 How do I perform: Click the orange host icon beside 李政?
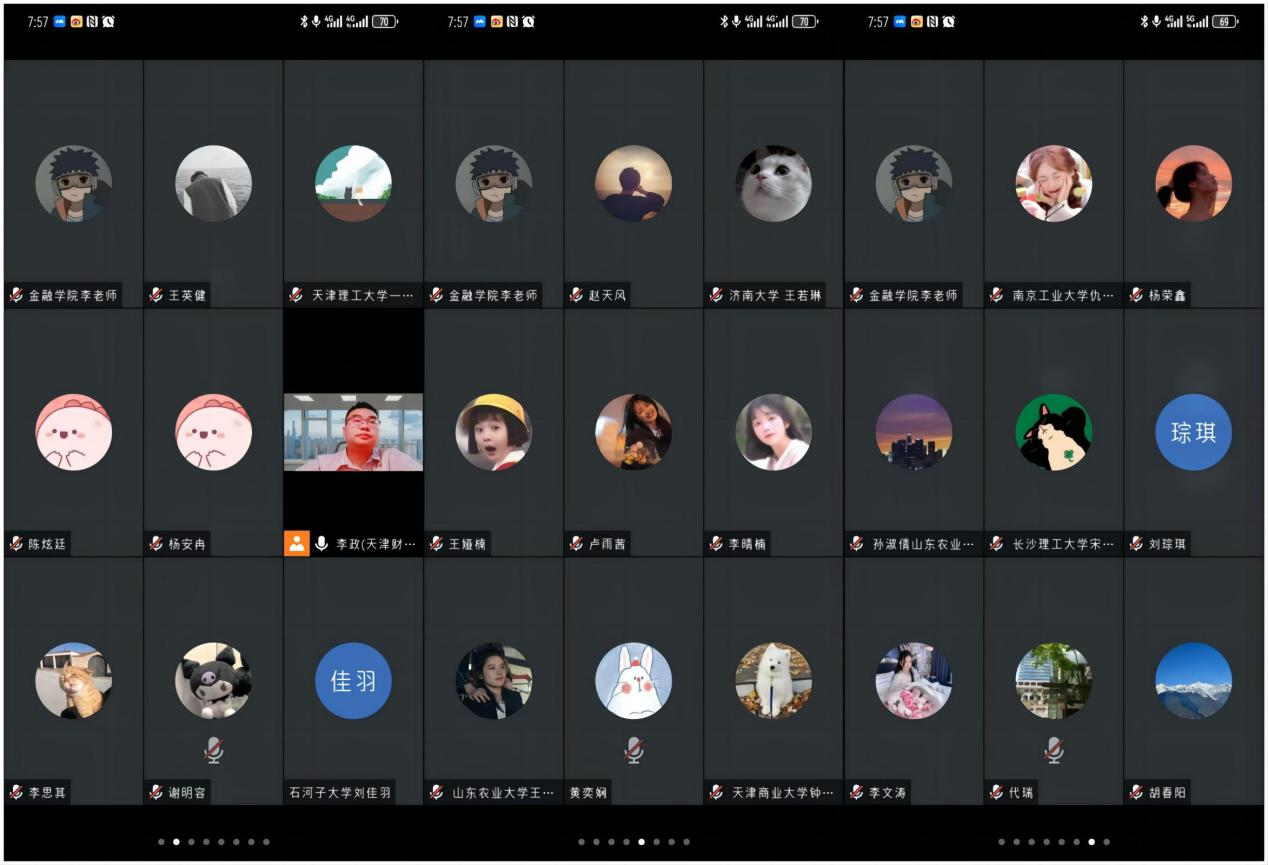coord(297,543)
